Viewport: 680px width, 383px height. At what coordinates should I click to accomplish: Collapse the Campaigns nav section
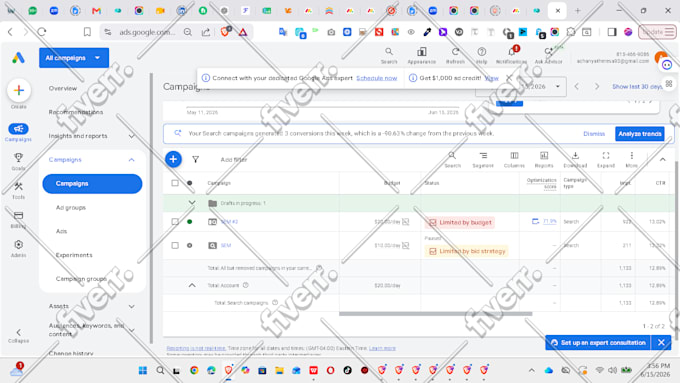pyautogui.click(x=131, y=160)
